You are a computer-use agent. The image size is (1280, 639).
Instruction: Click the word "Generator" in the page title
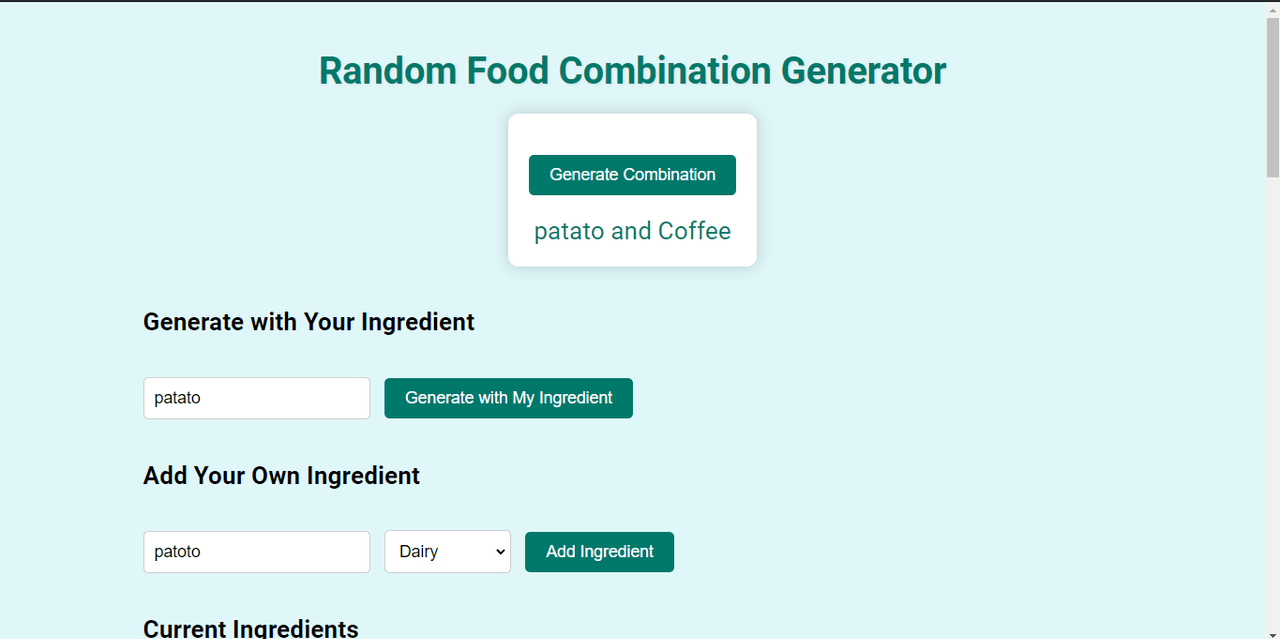(x=863, y=71)
